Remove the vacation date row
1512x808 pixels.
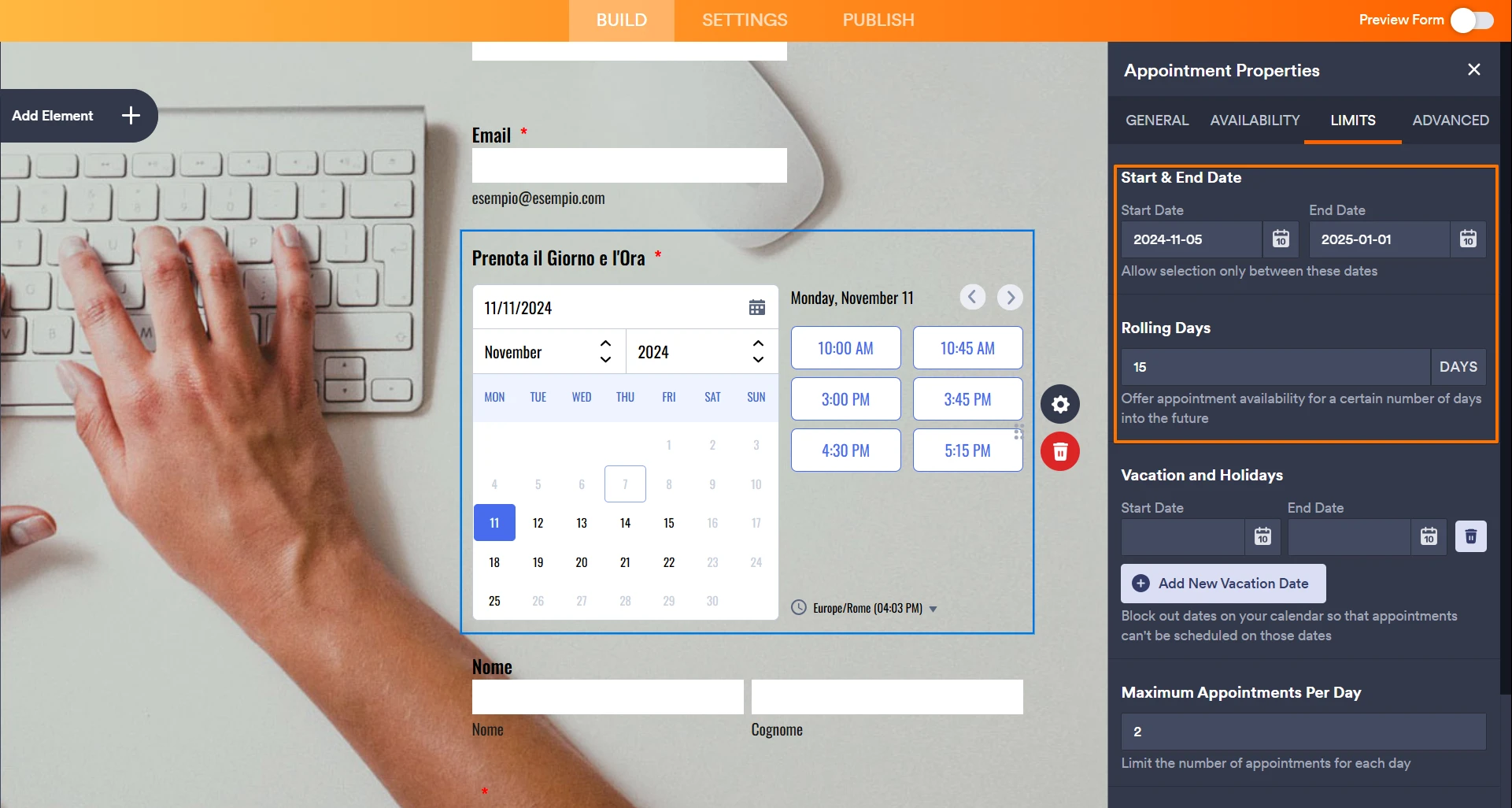1470,537
